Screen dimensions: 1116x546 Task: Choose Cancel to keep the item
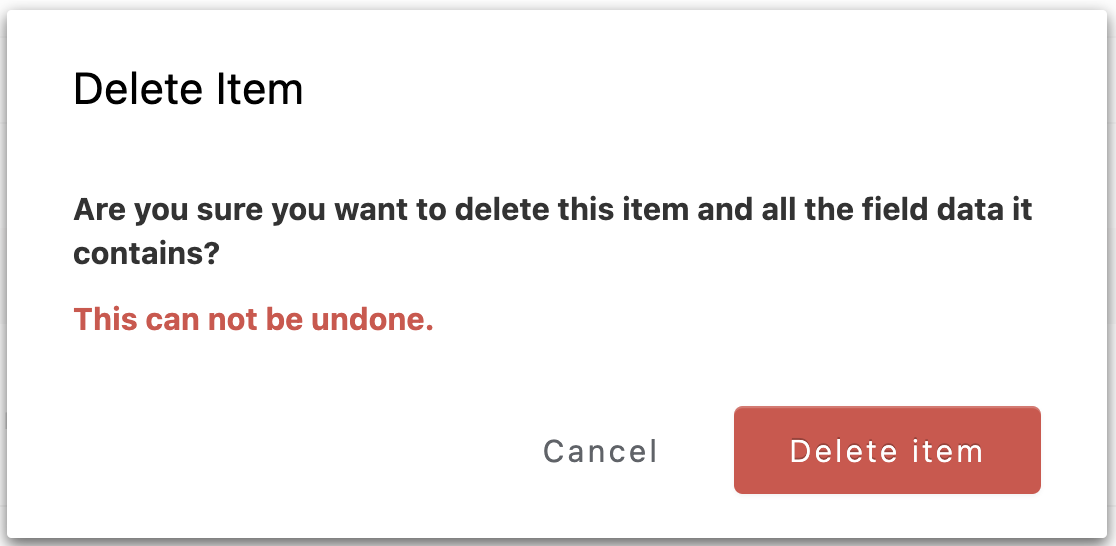point(600,451)
